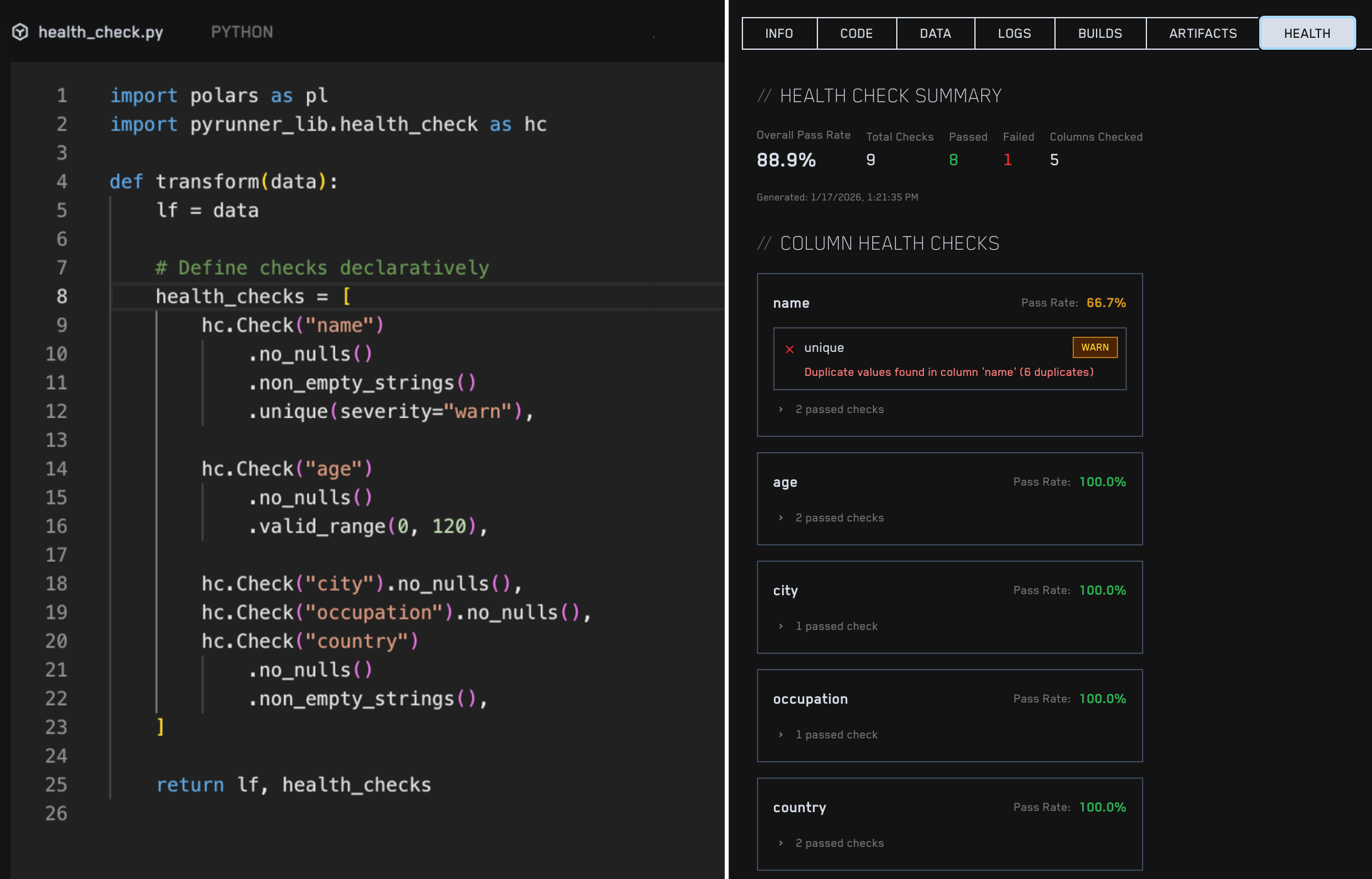Expand 2 passed checks under age
Image resolution: width=1372 pixels, height=879 pixels.
[832, 518]
